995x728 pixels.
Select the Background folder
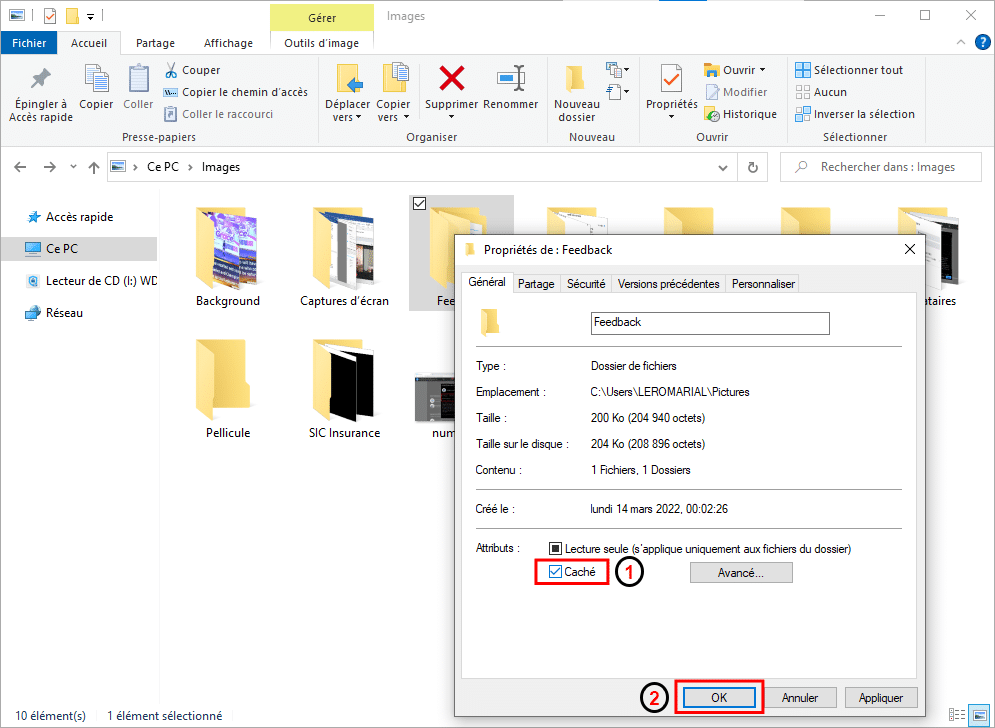228,257
